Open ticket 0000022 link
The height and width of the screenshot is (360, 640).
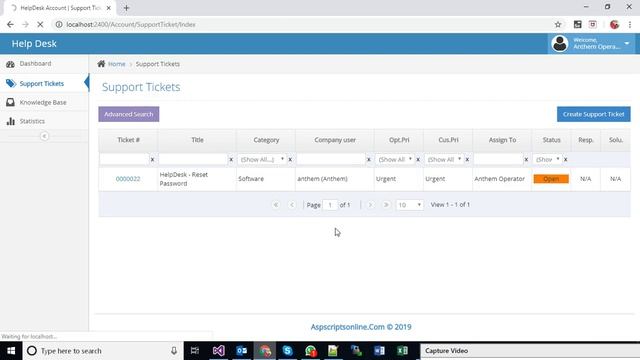pyautogui.click(x=128, y=179)
